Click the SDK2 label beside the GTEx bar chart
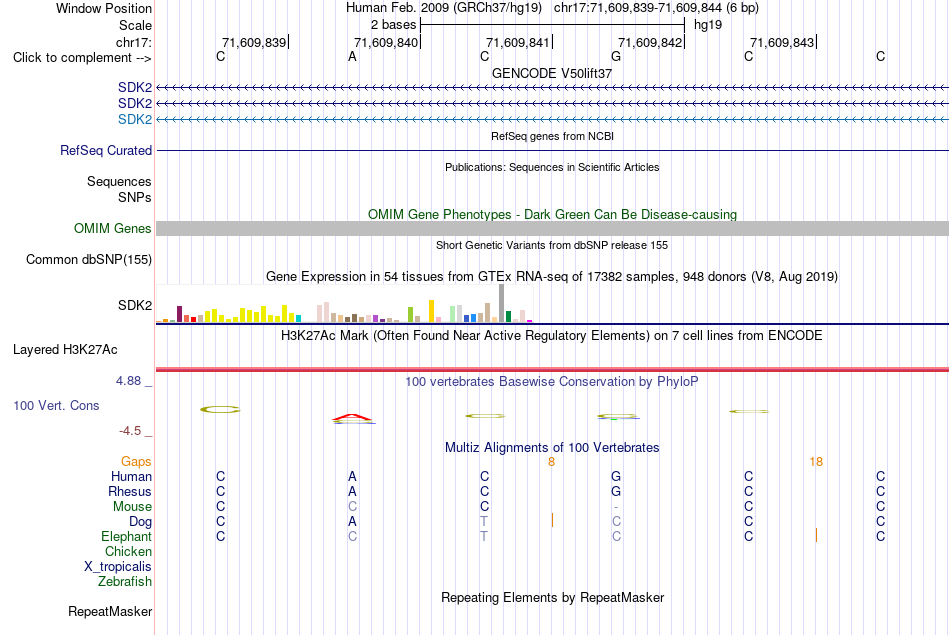The height and width of the screenshot is (635, 950). coord(135,305)
